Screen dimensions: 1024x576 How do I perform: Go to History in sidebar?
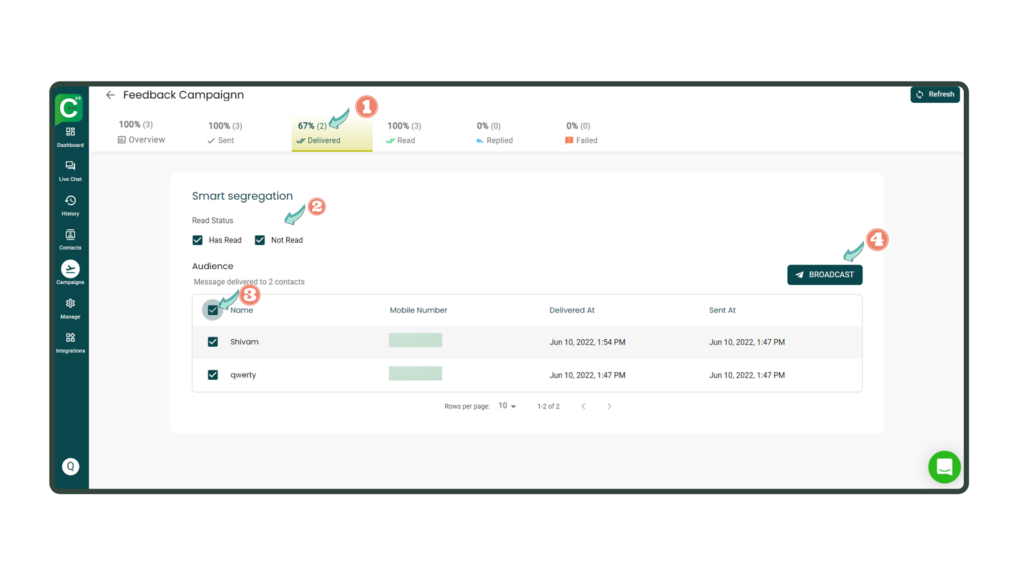pos(70,205)
